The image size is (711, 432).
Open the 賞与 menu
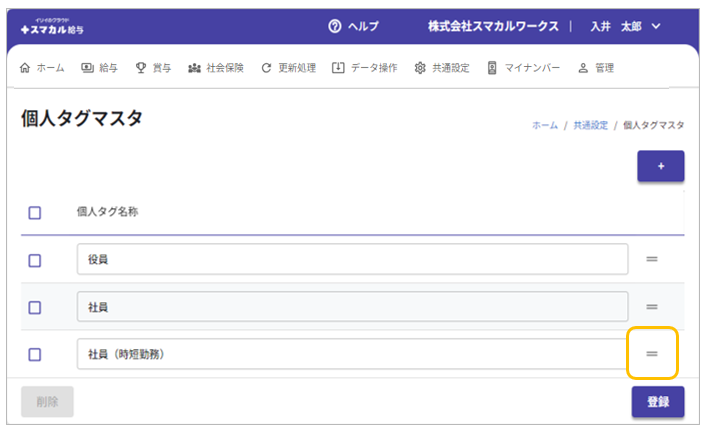[x=153, y=68]
